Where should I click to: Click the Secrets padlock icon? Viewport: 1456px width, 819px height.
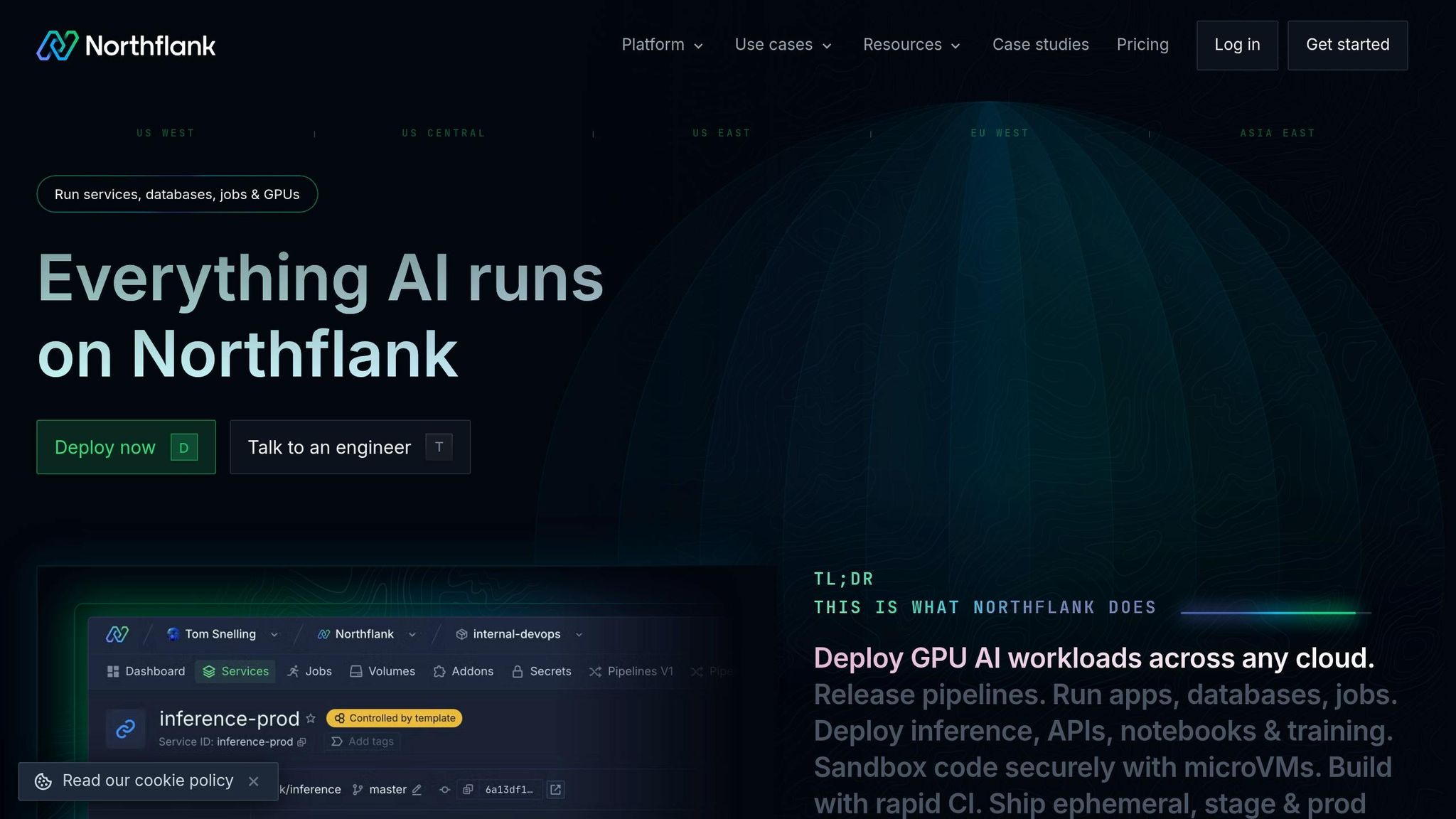(x=518, y=671)
